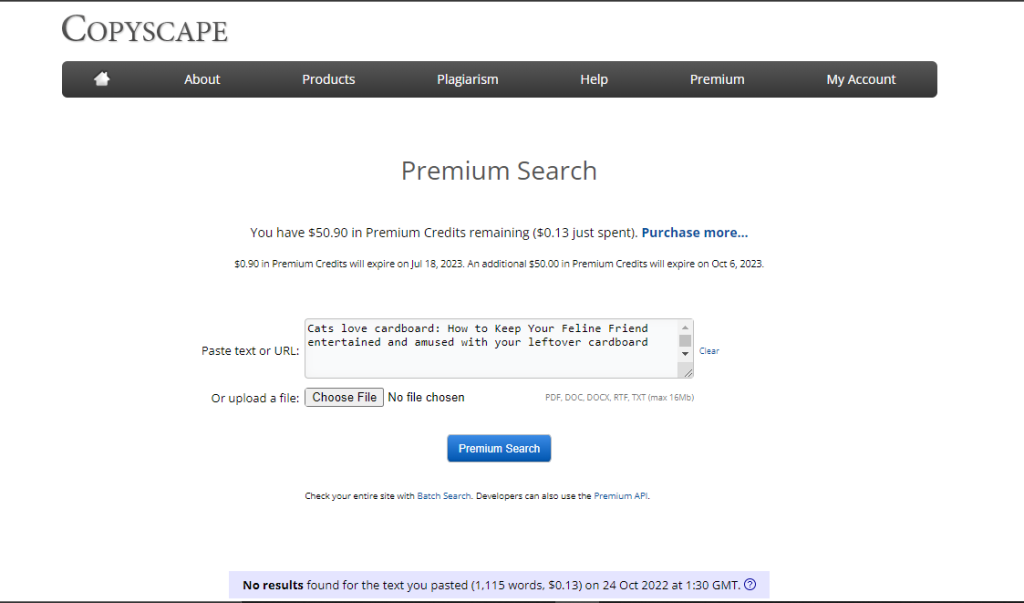Click the text box scroll up arrow
This screenshot has height=603, width=1024.
coord(685,327)
